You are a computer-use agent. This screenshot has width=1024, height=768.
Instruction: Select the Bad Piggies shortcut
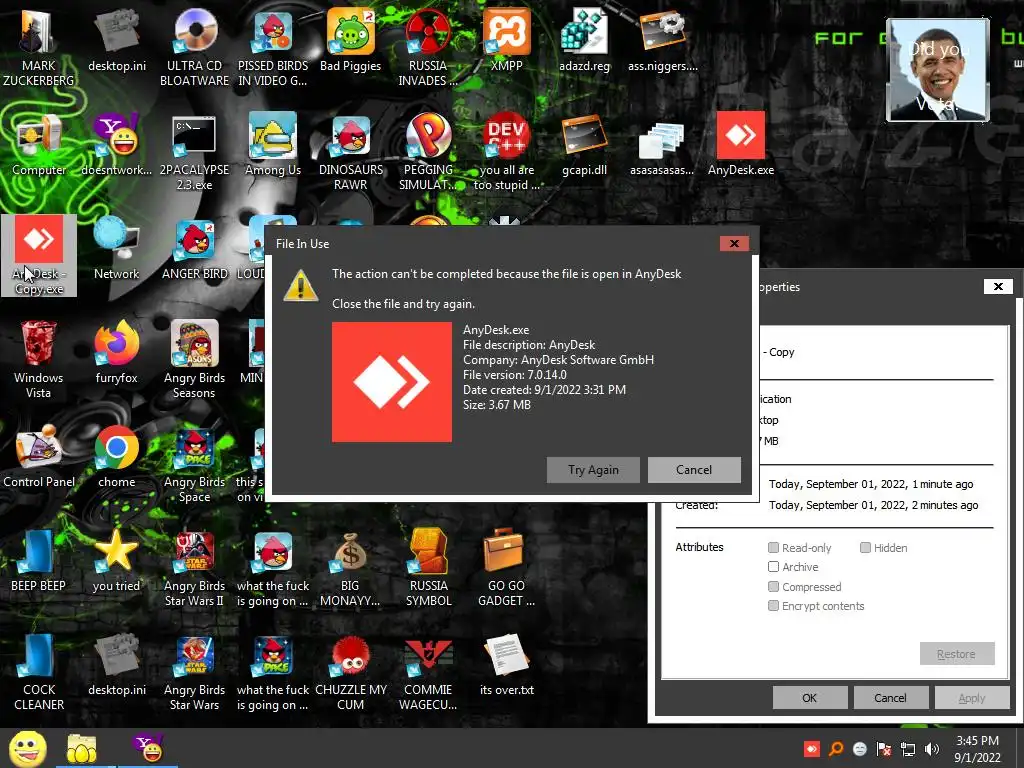(x=351, y=40)
